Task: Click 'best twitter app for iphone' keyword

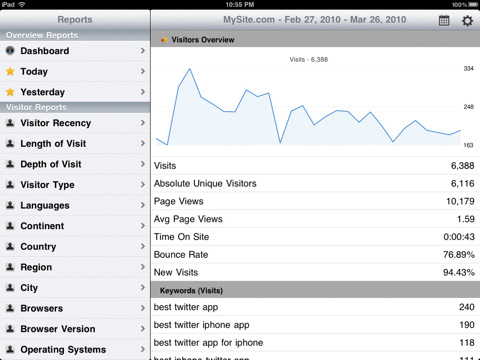Action: coord(316,343)
